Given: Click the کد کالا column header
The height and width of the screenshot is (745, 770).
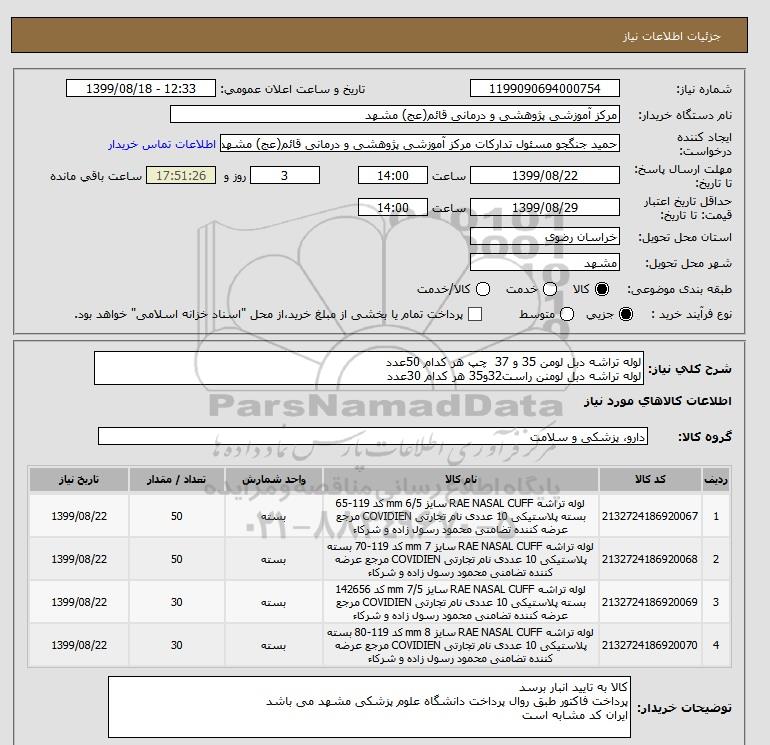Looking at the screenshot, I should point(650,479).
